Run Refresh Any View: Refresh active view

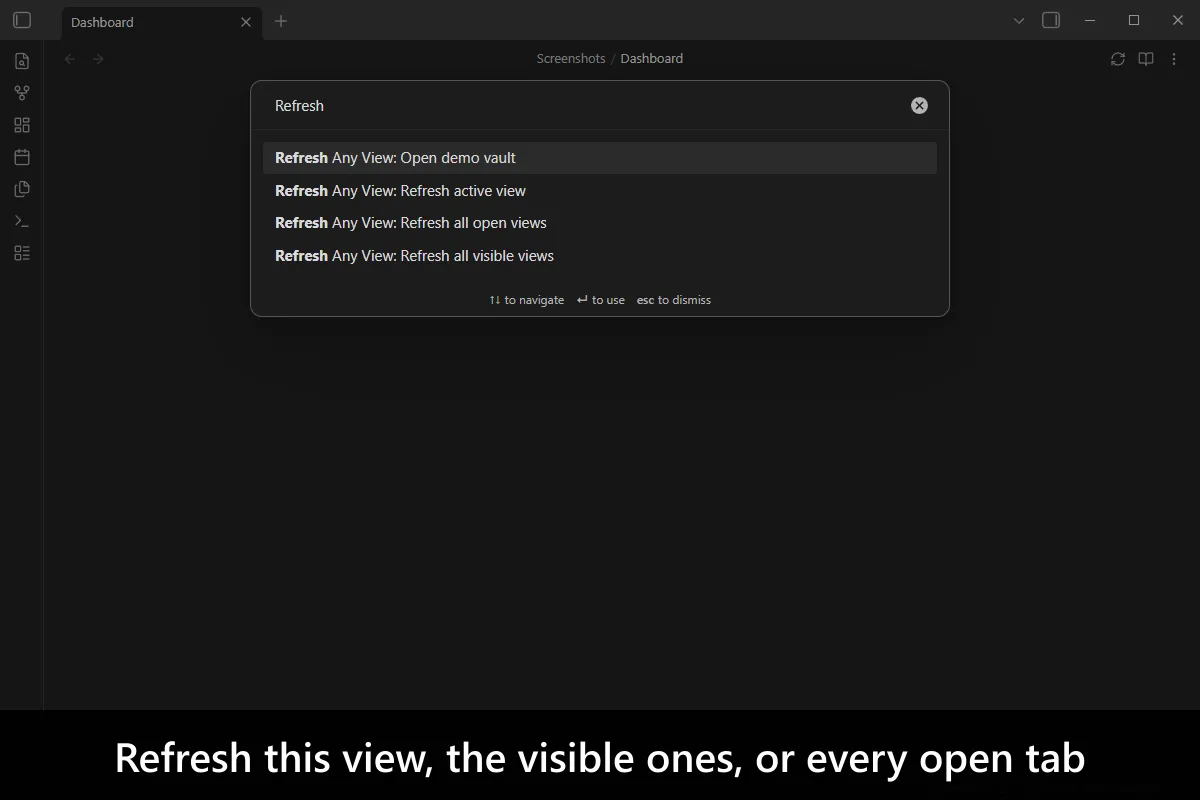click(x=600, y=190)
